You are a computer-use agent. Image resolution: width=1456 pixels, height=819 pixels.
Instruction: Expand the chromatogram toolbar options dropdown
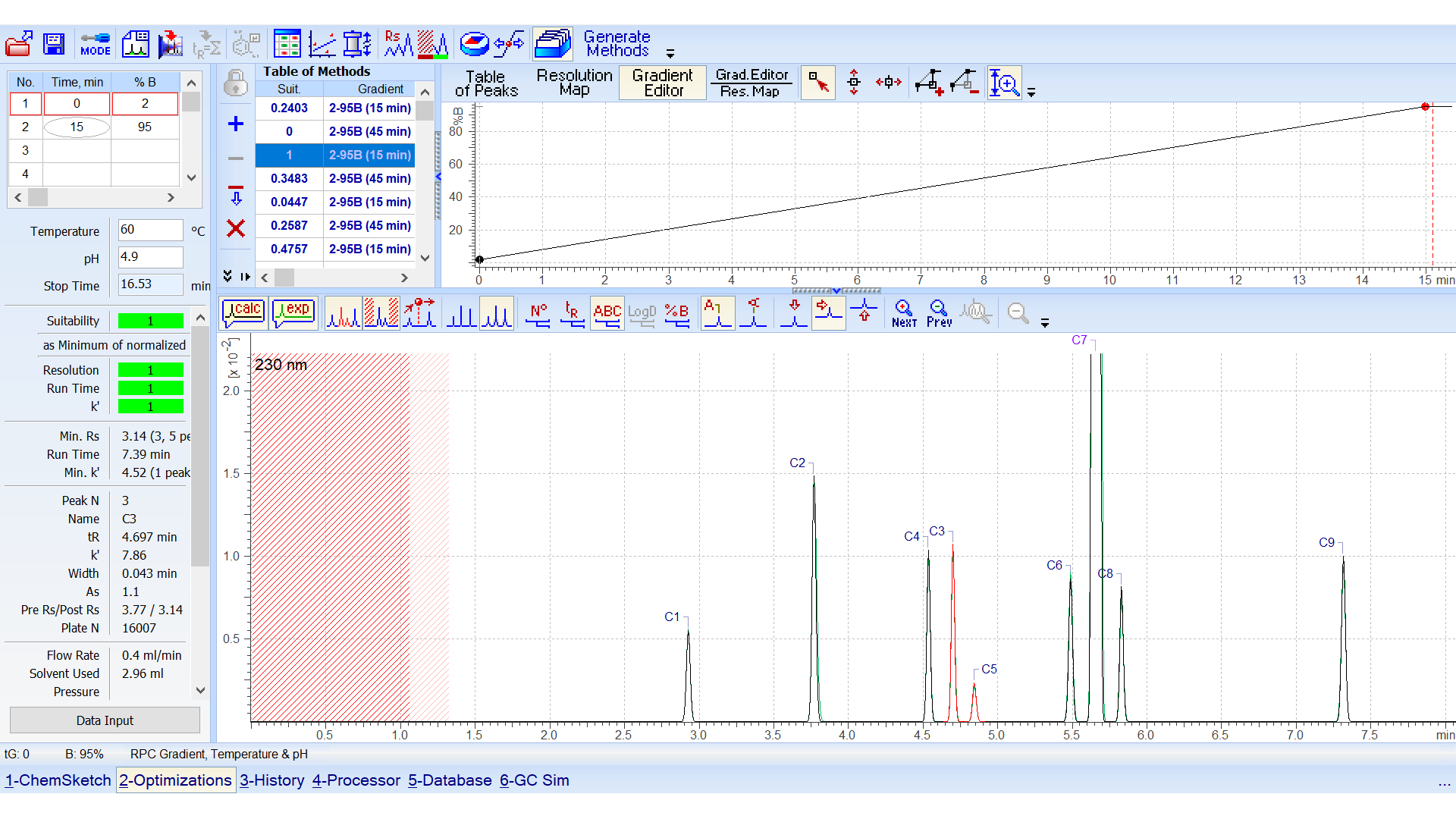pos(1046,322)
